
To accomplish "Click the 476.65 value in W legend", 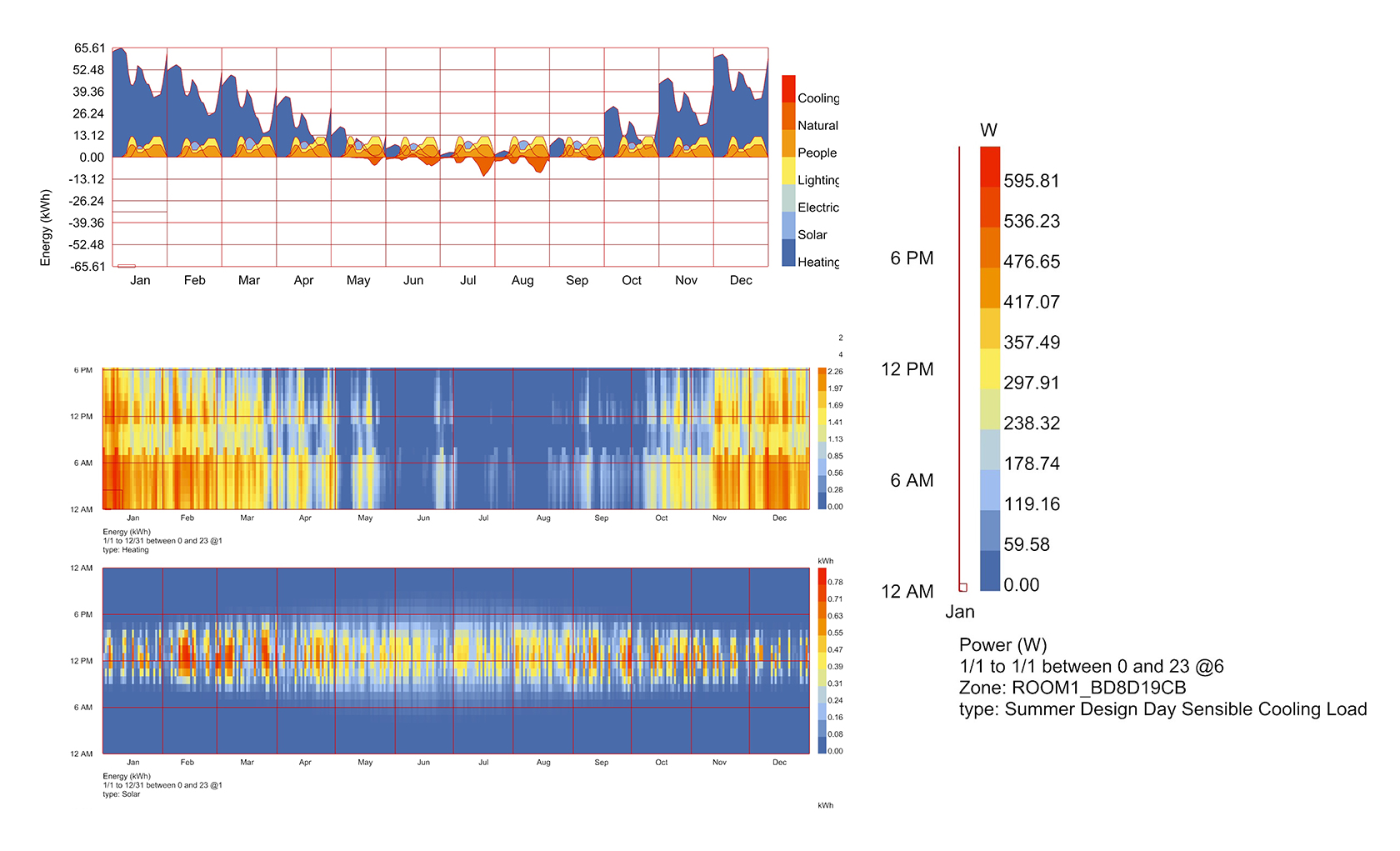I will point(1032,262).
